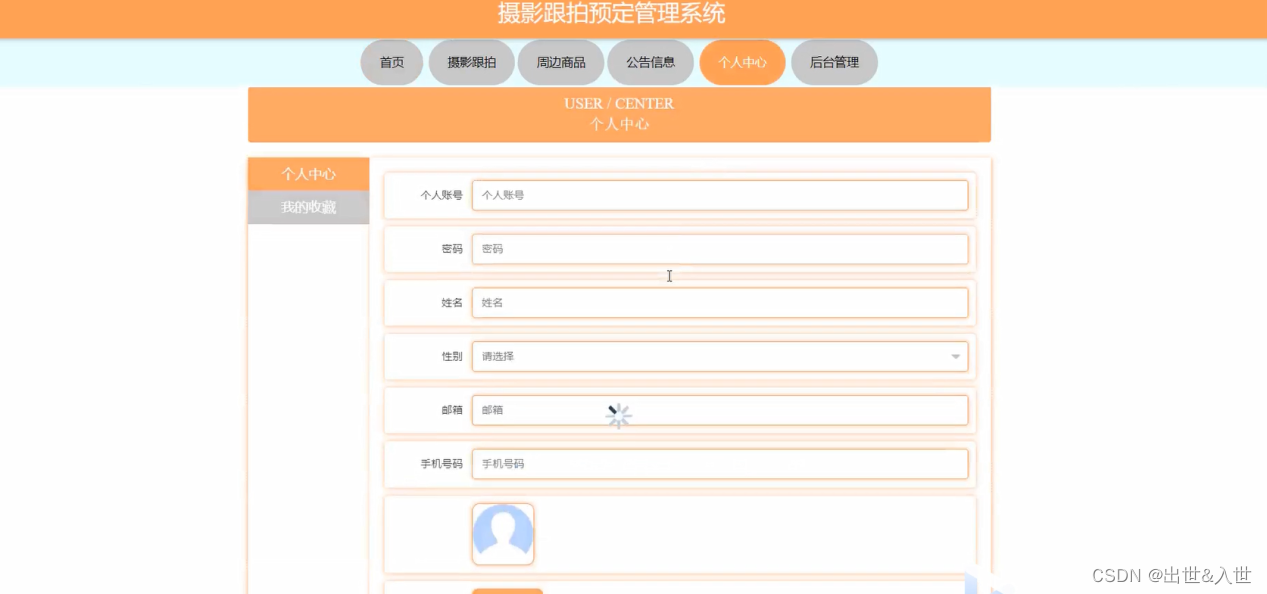This screenshot has height=594, width=1267.
Task: Click the 密码 field label
Action: 452,249
